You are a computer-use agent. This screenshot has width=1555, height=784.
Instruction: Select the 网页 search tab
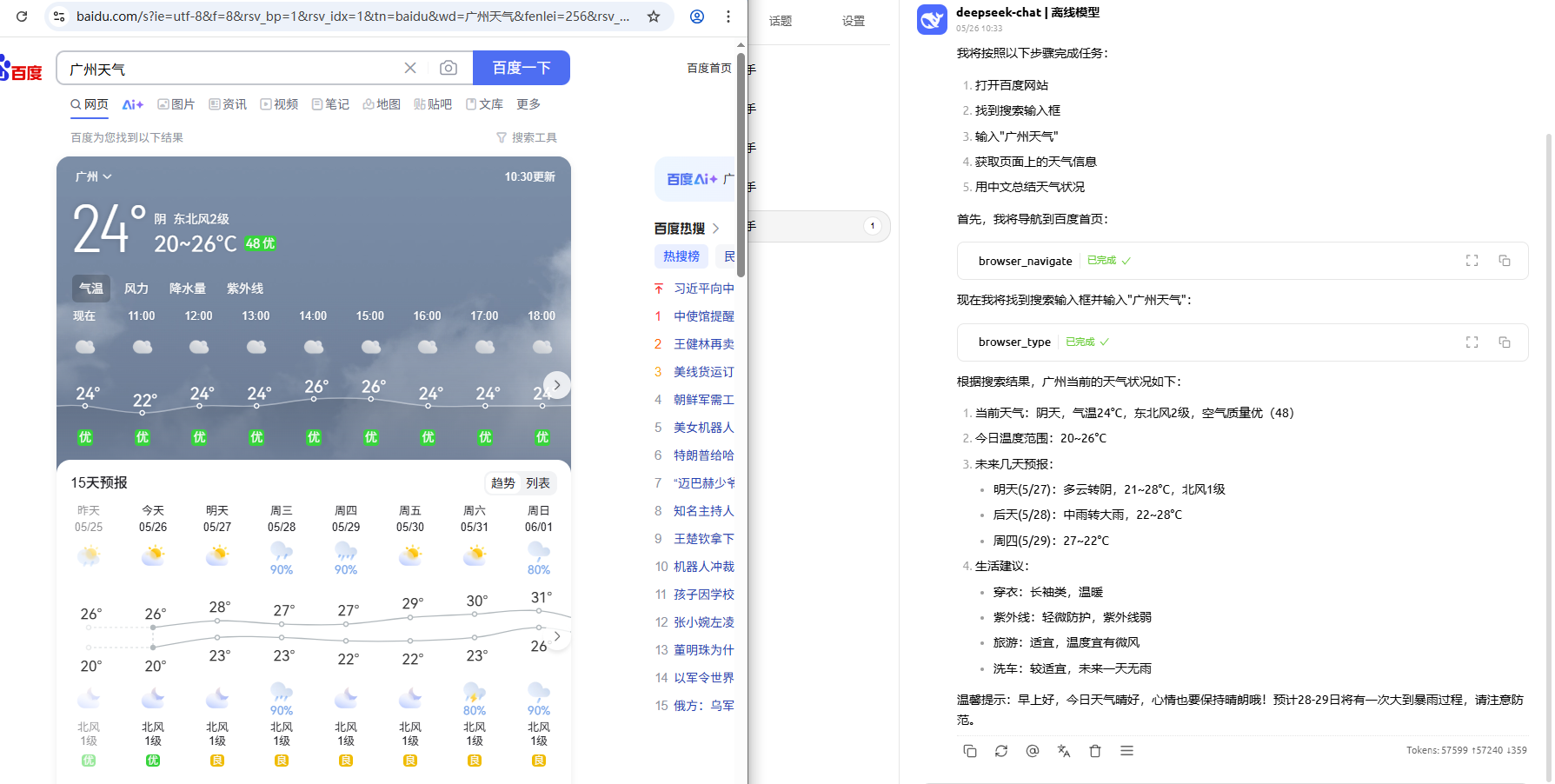coord(90,104)
